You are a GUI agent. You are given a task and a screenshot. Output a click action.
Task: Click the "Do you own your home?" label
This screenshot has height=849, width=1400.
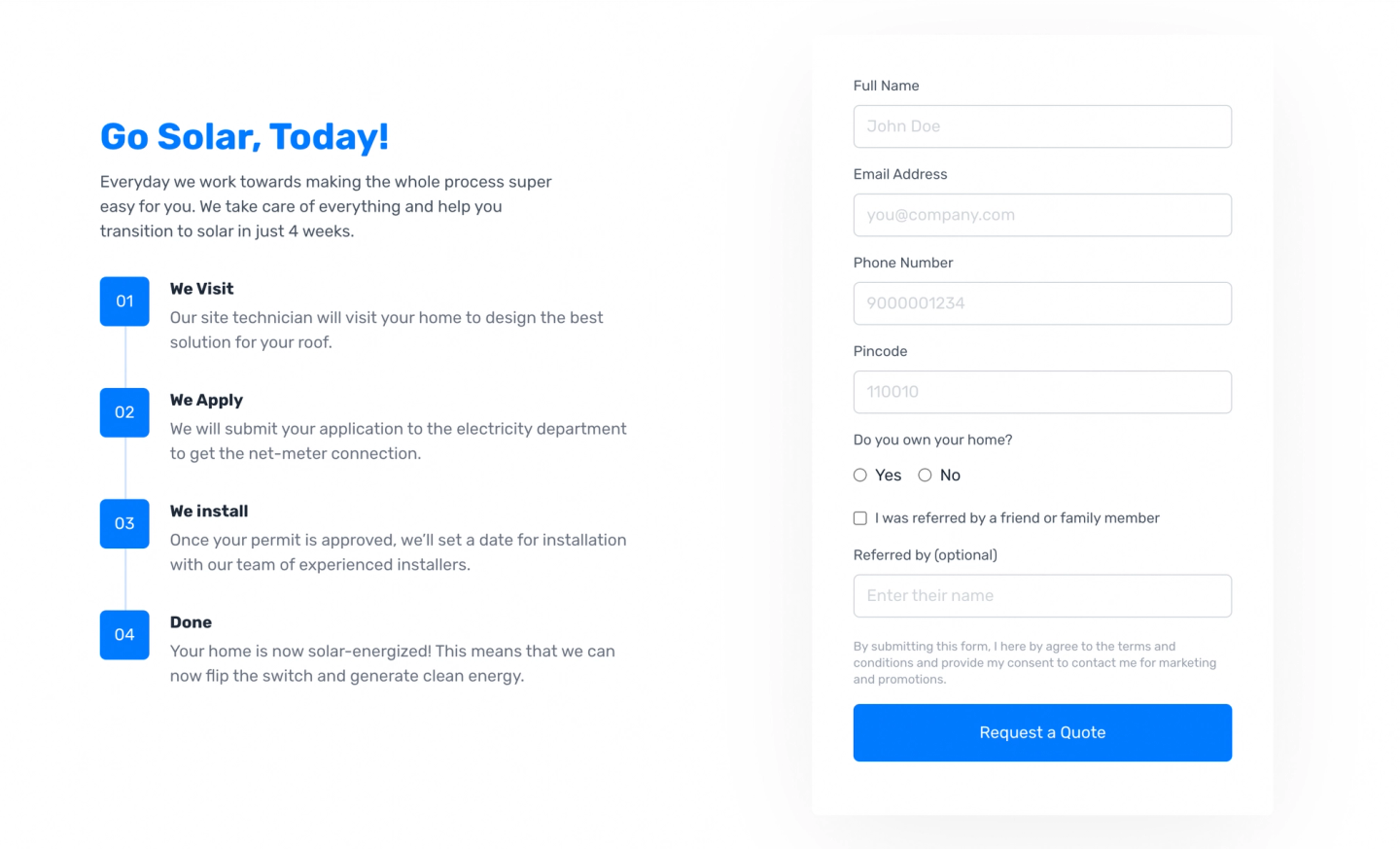coord(932,440)
